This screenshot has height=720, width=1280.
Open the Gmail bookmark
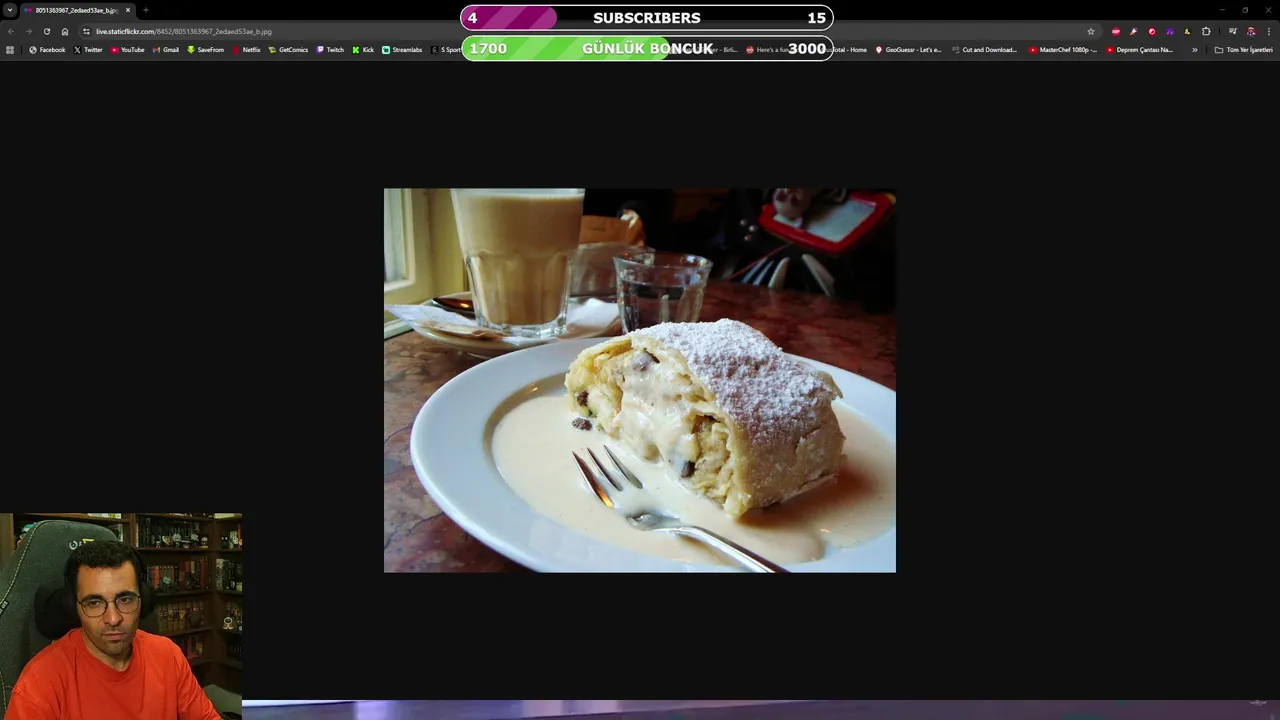(166, 49)
